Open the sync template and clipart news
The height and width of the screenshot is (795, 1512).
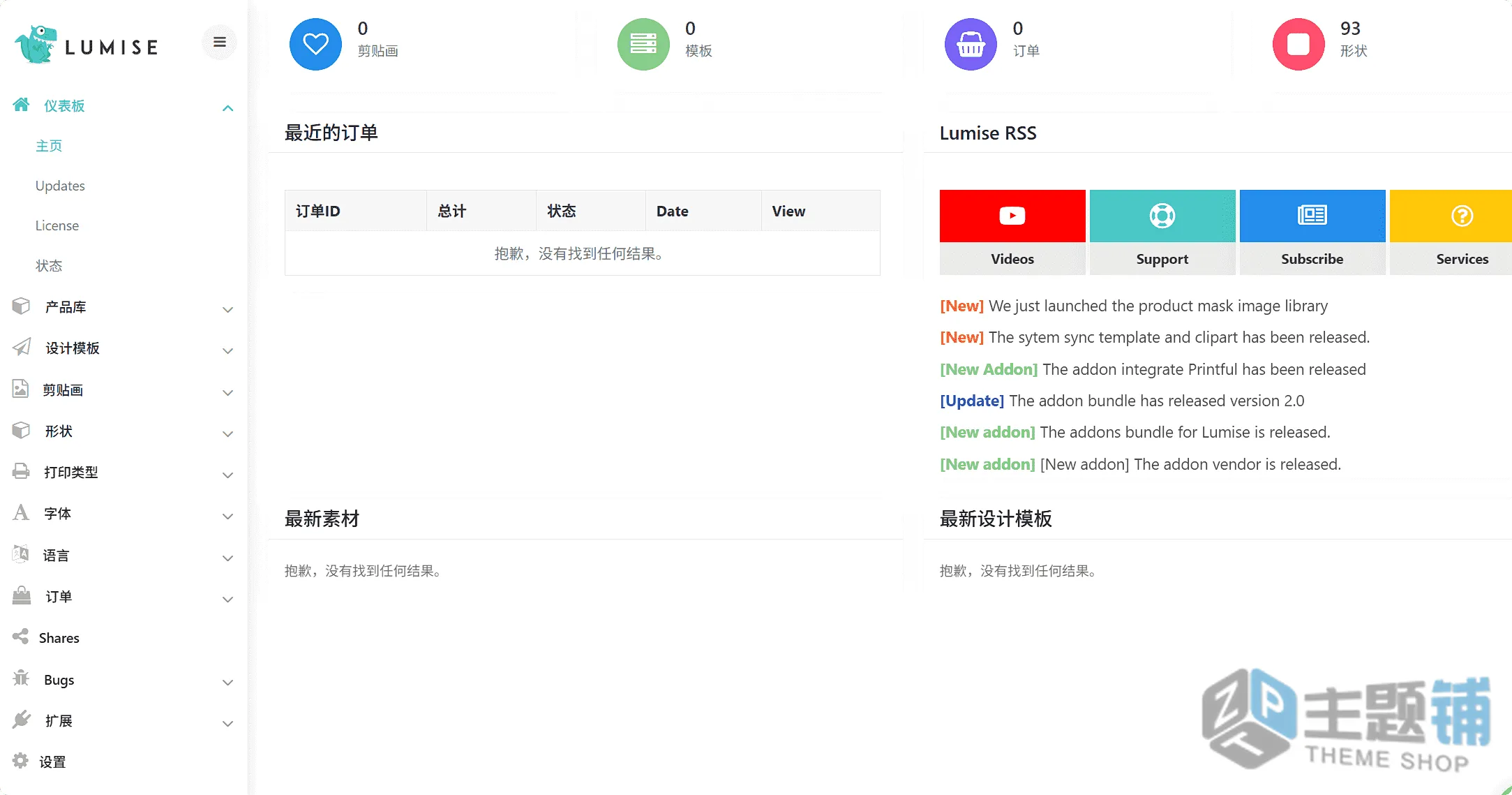1155,337
